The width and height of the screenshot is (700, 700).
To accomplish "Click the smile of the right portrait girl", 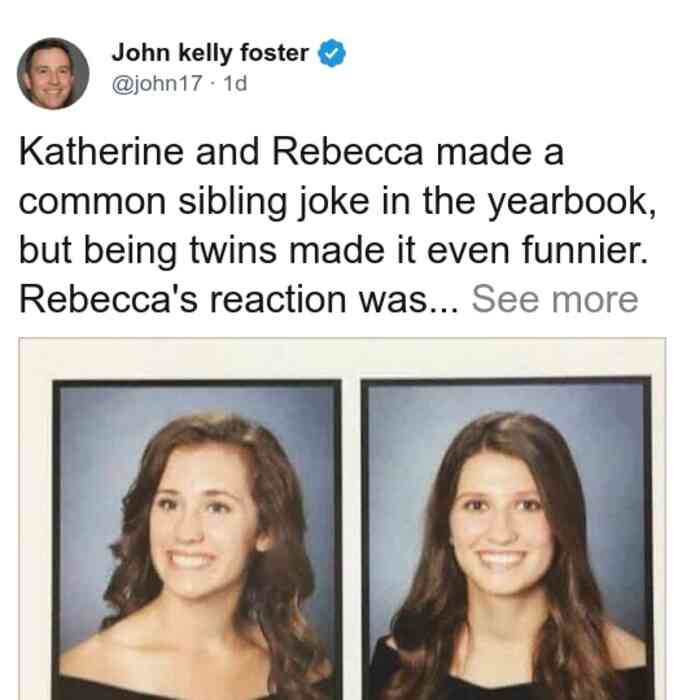I will point(501,559).
